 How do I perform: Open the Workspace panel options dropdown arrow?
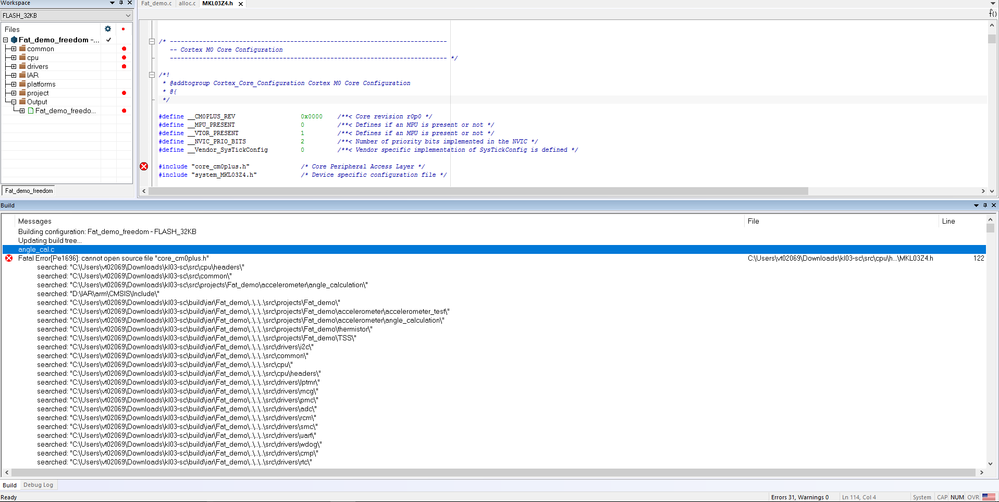coord(113,3)
